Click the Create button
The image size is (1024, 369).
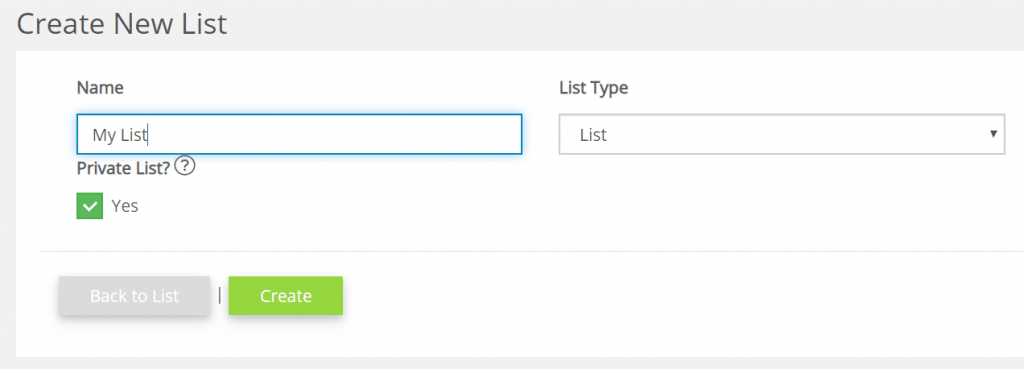point(285,296)
